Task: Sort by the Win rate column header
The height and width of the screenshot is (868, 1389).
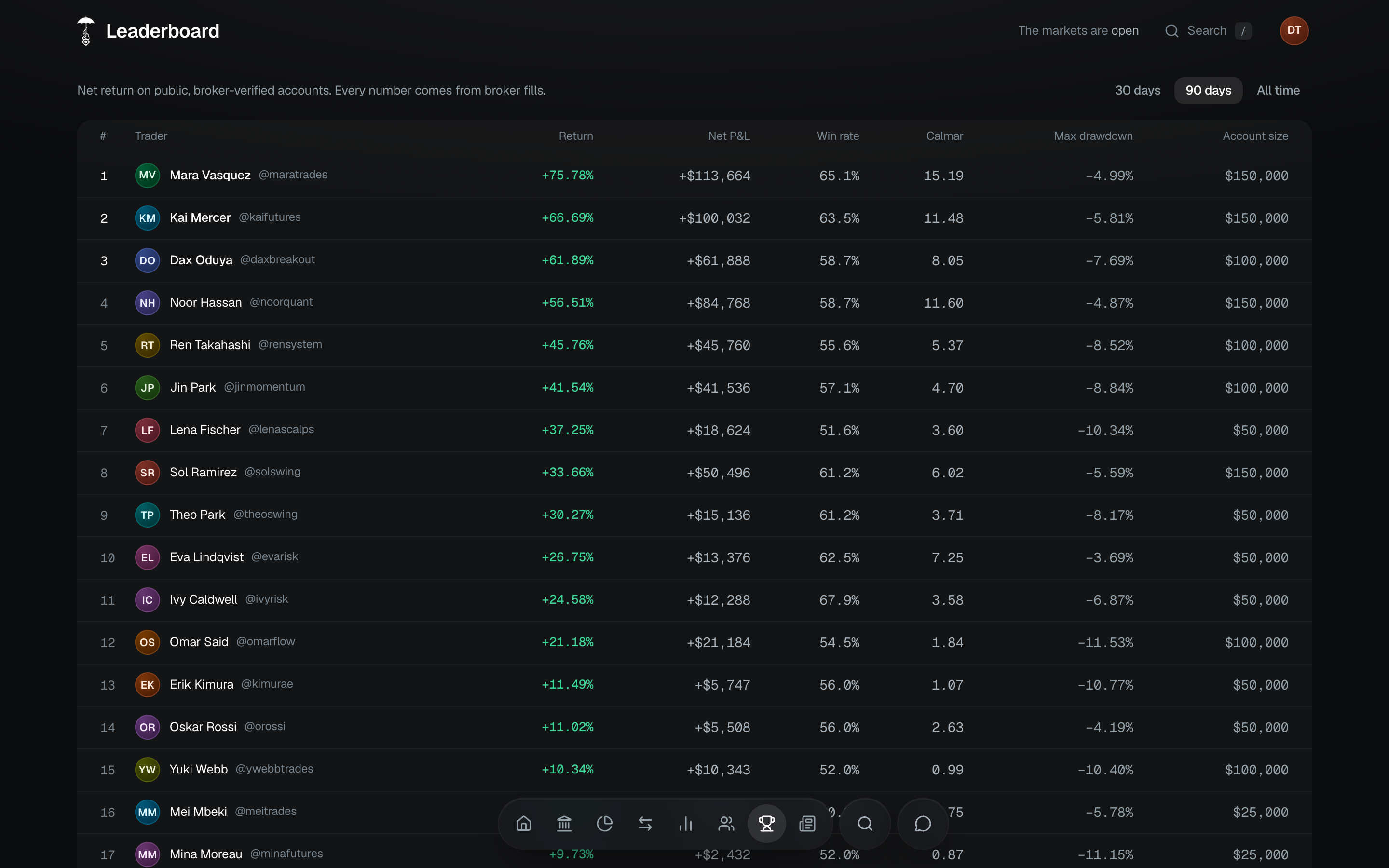Action: [x=837, y=136]
